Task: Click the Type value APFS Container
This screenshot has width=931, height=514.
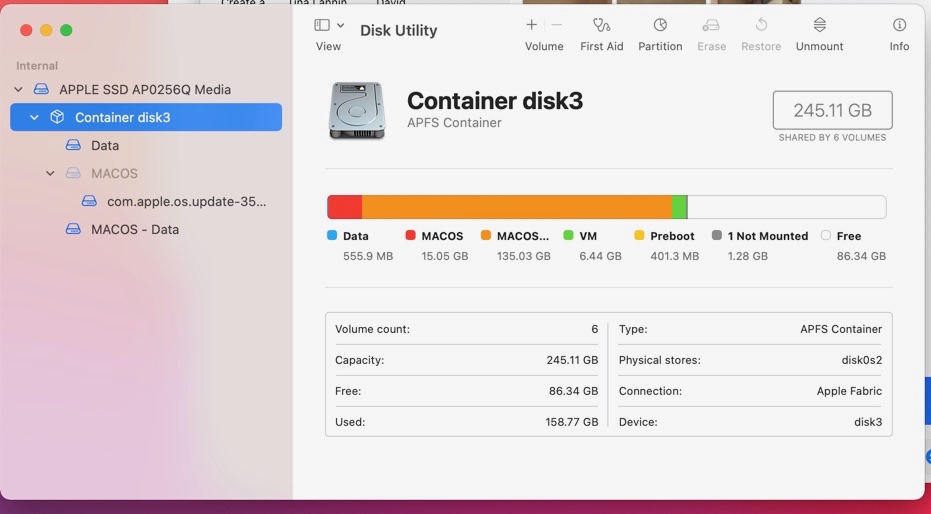Action: [x=841, y=329]
